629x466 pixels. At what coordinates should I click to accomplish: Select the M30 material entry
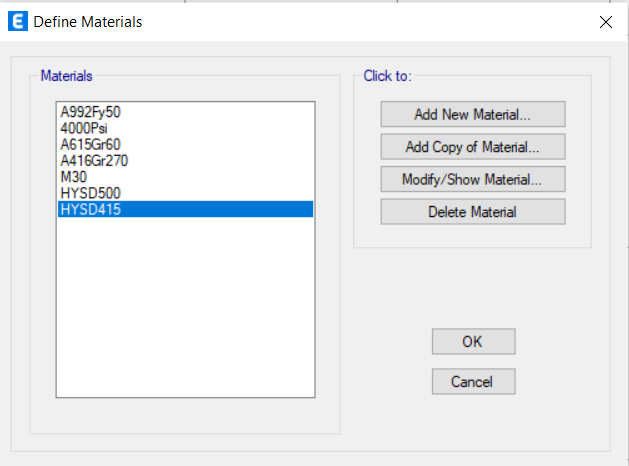[x=185, y=177]
